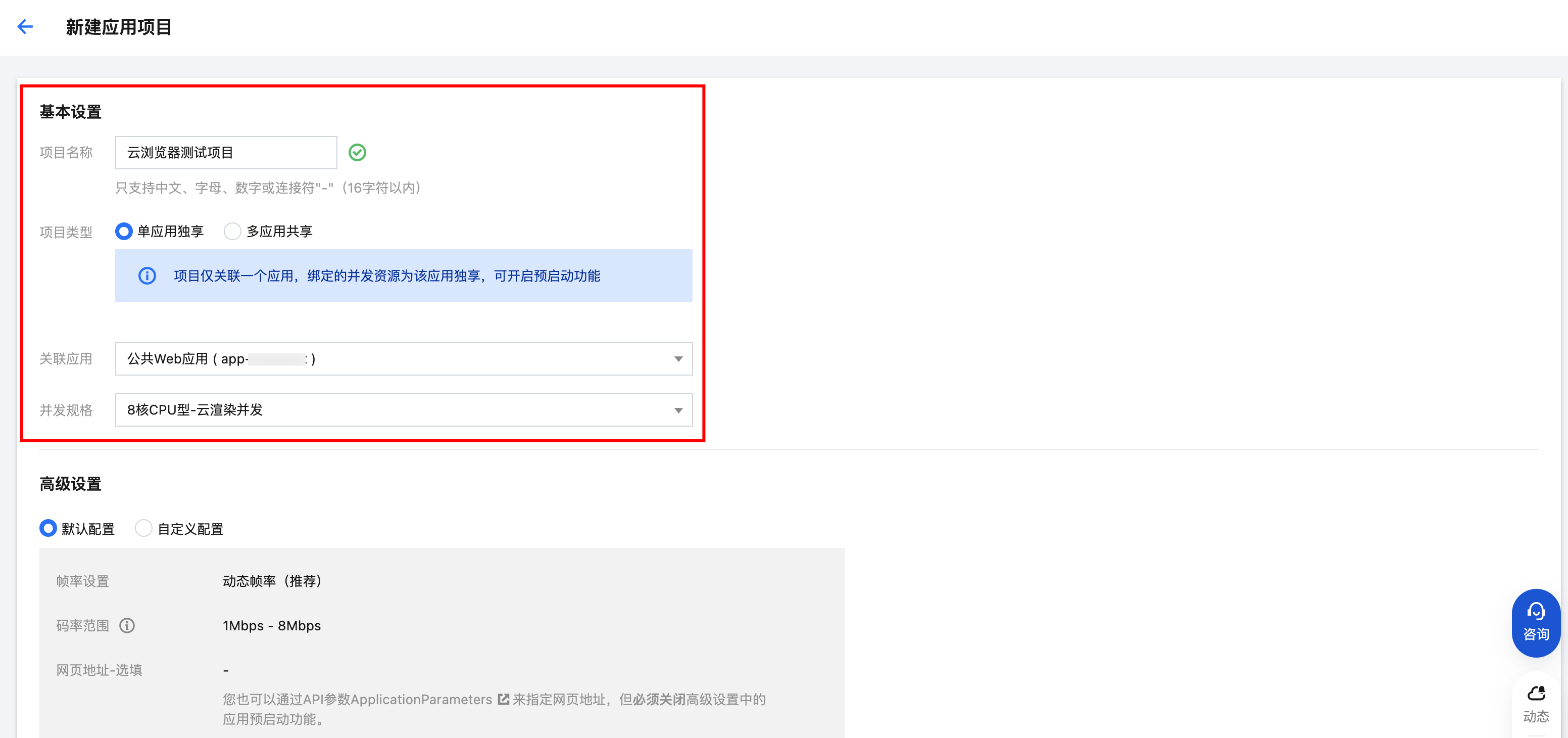Click 新建应用项目 page title
Screen dimensions: 1568x738
[x=119, y=27]
